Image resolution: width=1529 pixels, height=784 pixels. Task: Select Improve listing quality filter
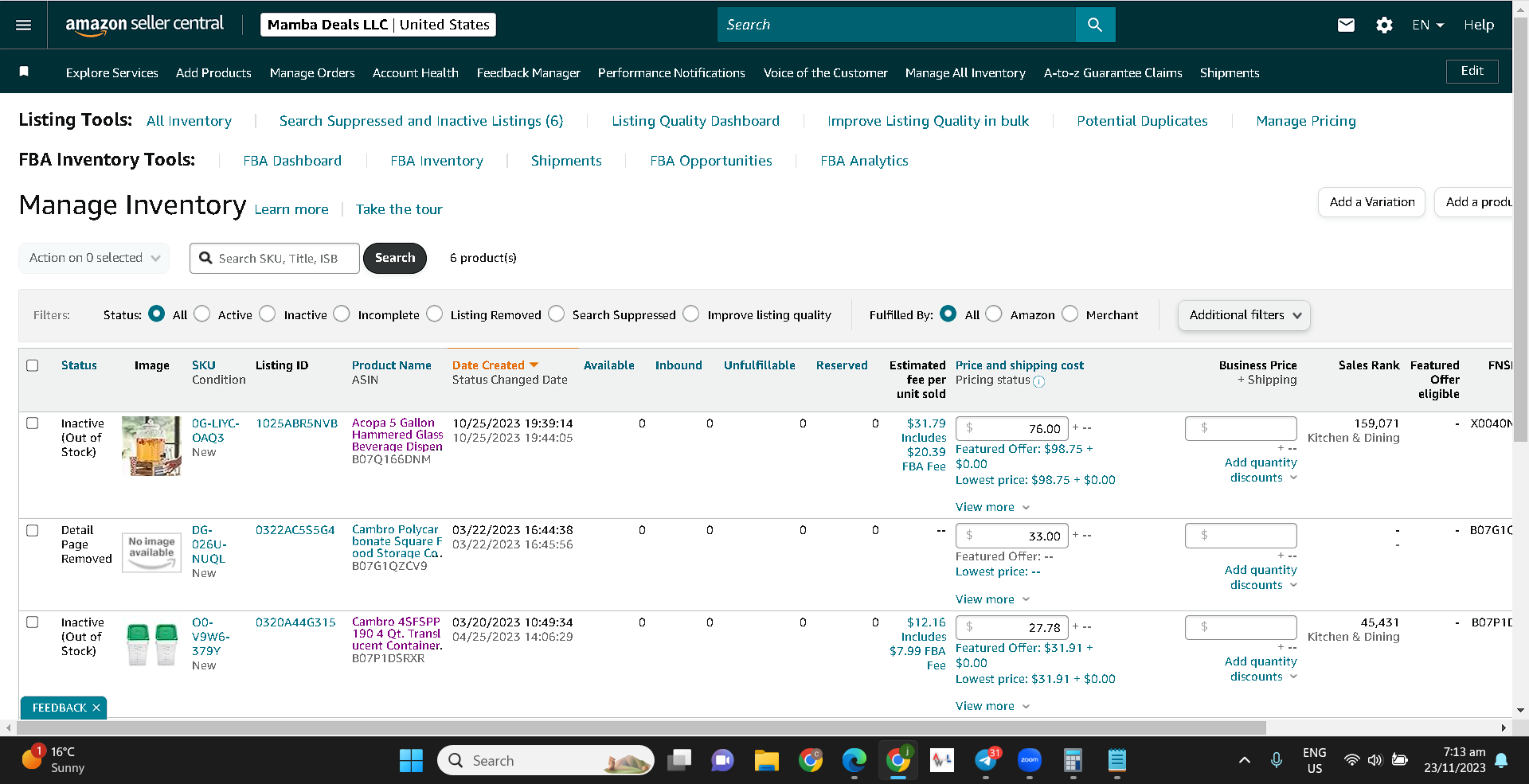coord(691,314)
